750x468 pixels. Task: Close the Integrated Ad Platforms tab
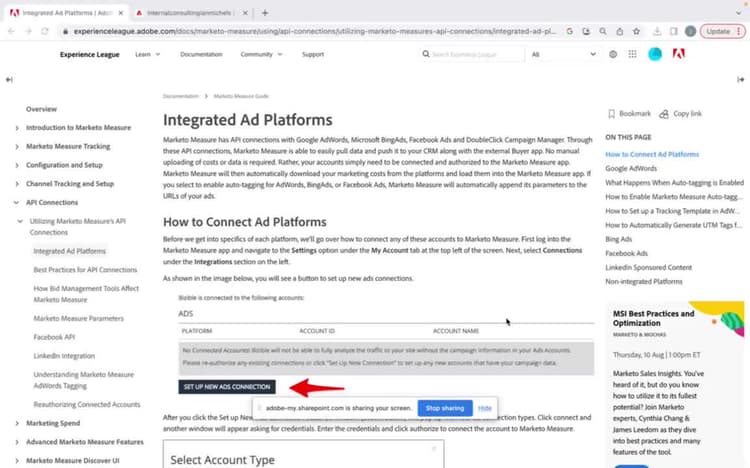tap(121, 13)
